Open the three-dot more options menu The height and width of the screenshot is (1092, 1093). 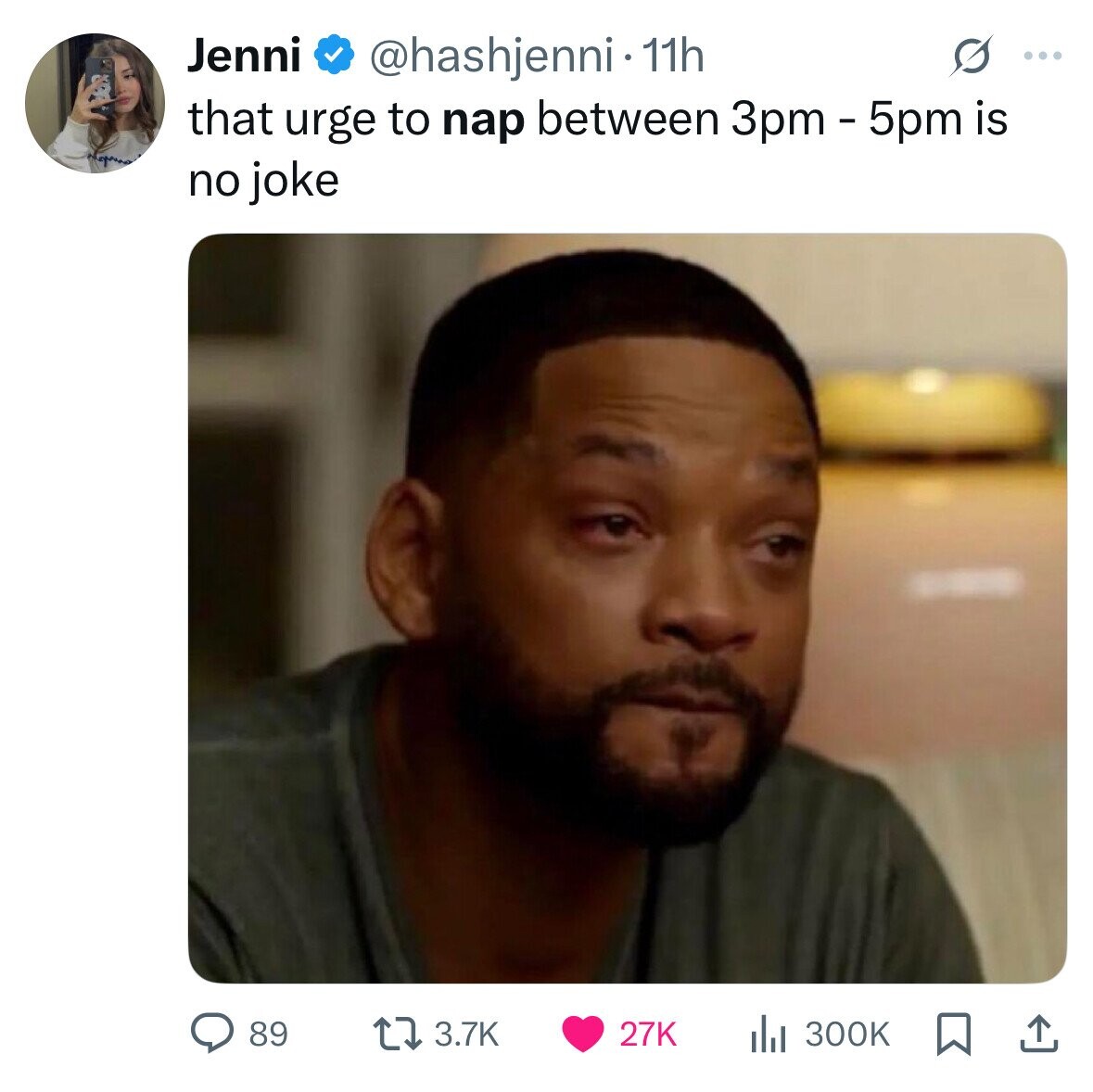[1044, 56]
